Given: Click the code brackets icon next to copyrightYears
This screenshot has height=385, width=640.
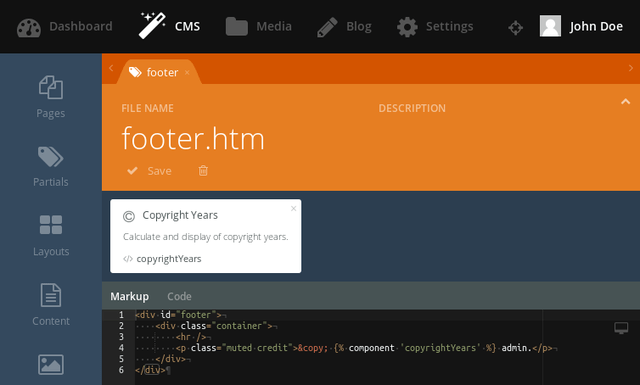Looking at the screenshot, I should (x=128, y=259).
